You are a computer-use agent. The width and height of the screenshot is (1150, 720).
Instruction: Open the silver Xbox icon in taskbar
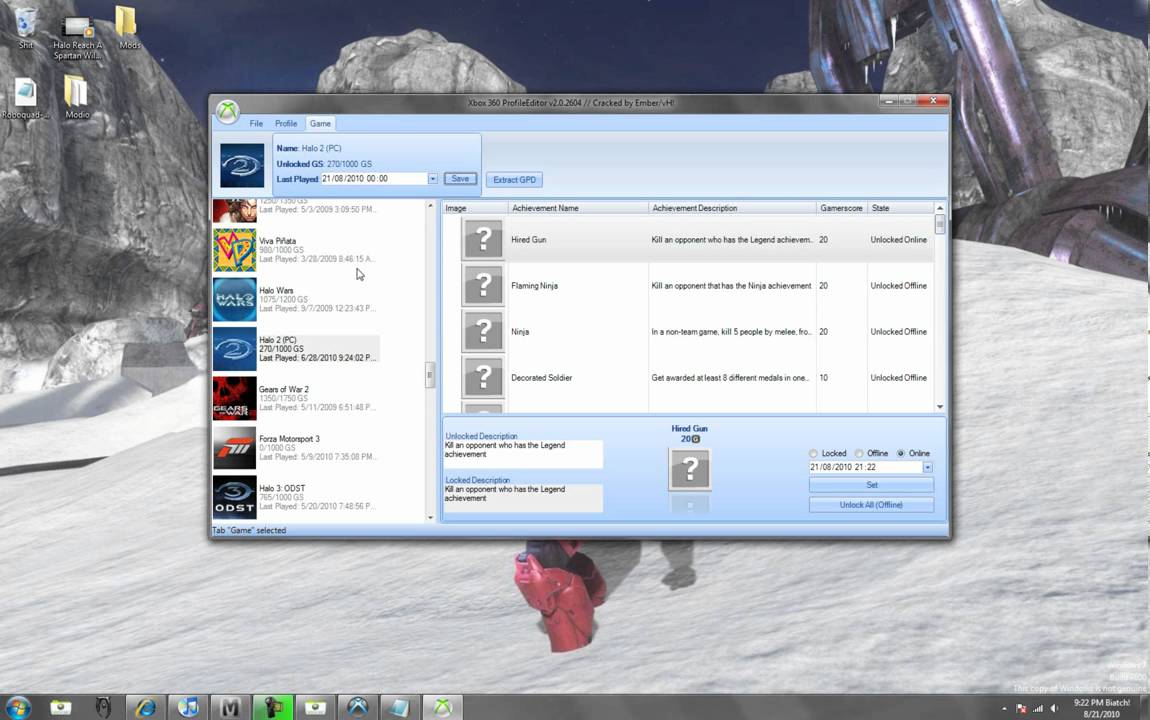[358, 708]
